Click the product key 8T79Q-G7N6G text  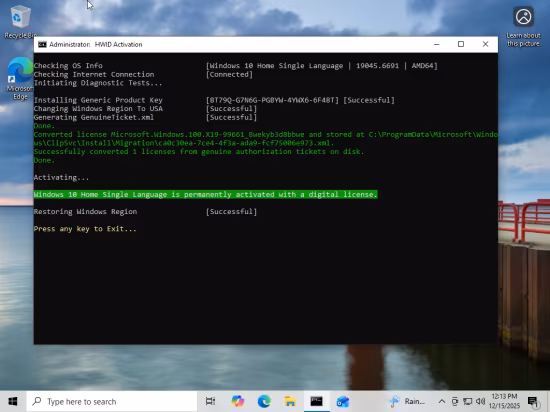pos(272,100)
